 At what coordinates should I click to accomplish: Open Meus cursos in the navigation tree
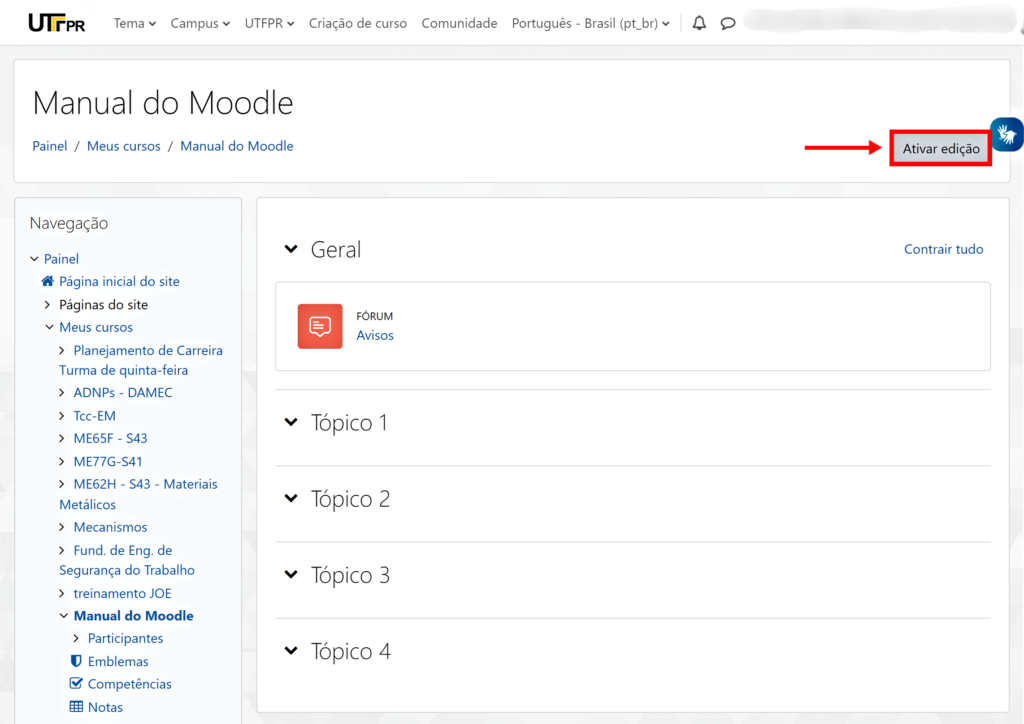tap(96, 327)
